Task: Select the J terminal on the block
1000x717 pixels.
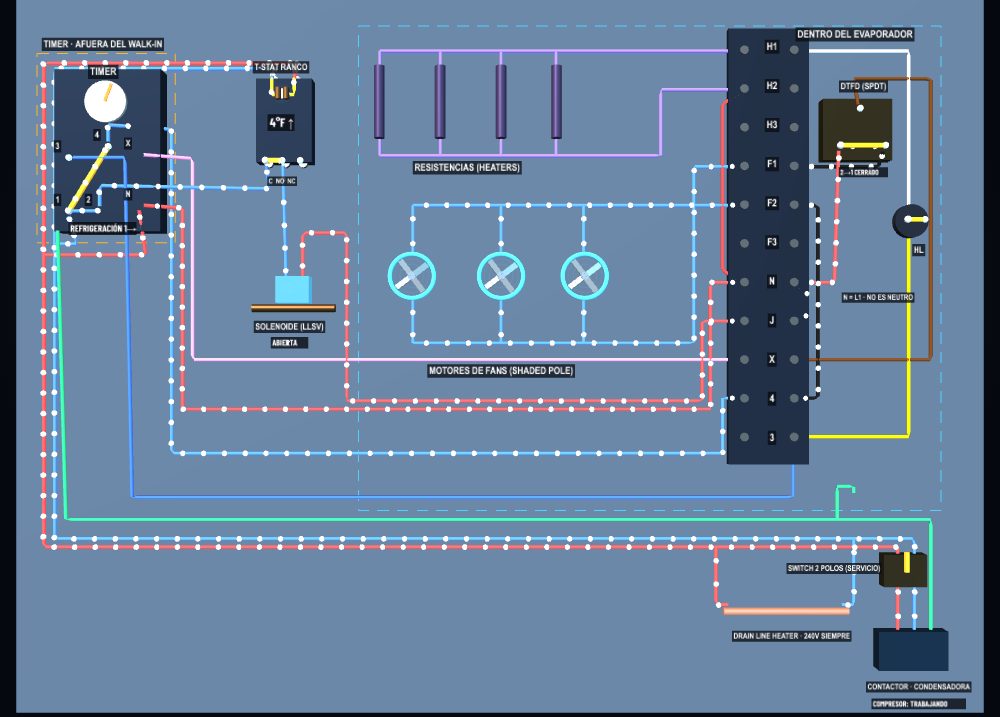Action: click(771, 320)
